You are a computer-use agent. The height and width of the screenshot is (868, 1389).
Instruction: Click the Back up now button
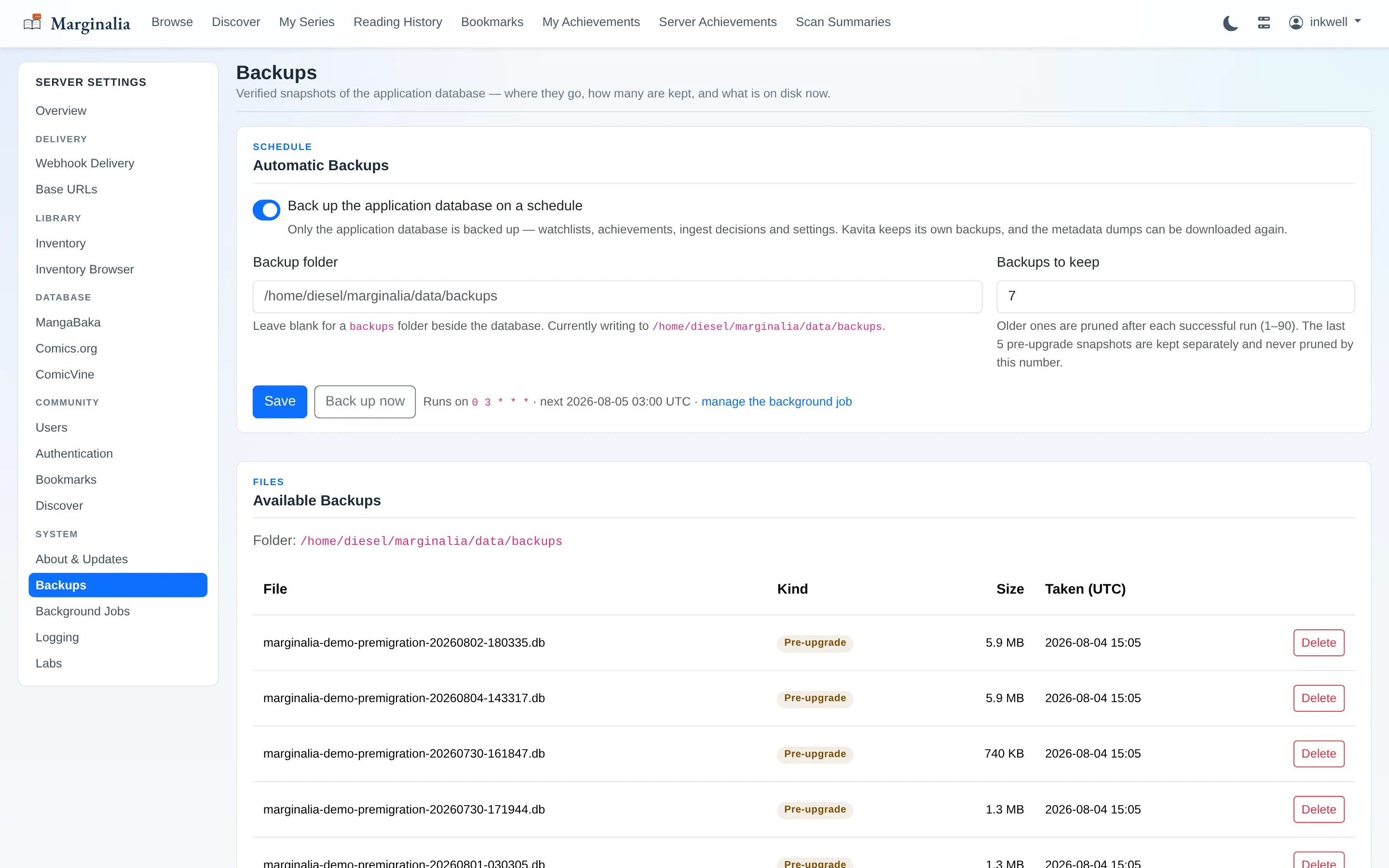pos(365,401)
